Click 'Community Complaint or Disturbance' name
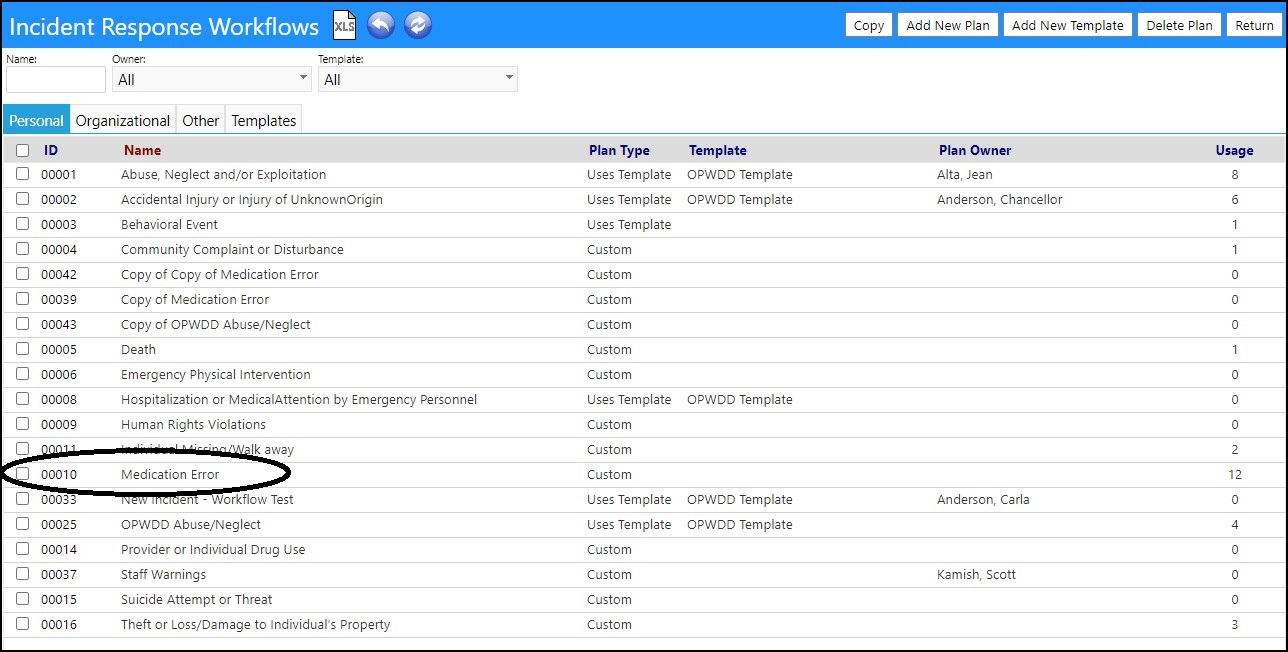This screenshot has height=652, width=1288. 232,249
